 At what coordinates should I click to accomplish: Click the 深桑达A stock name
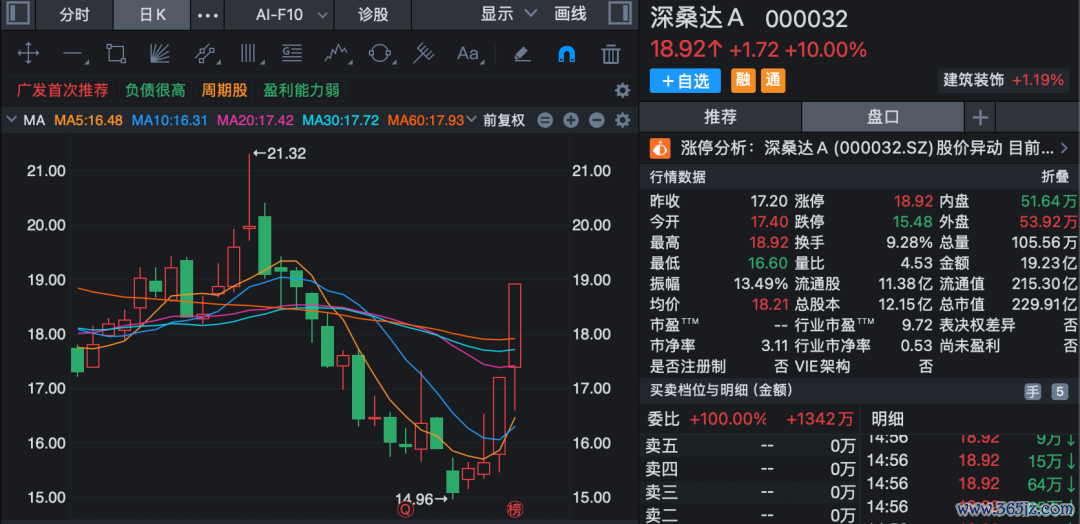pyautogui.click(x=697, y=19)
